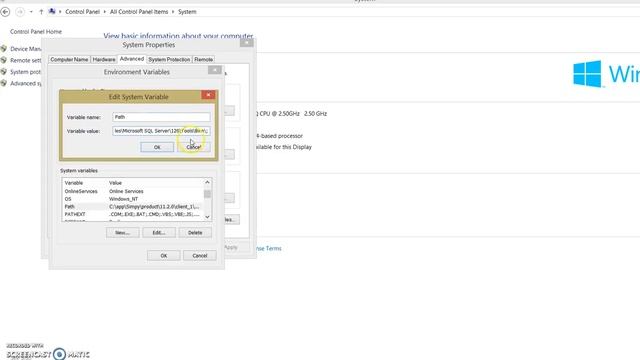Screen dimensions: 640x360
Task: Close the System Properties dialog
Action: [x=246, y=42]
